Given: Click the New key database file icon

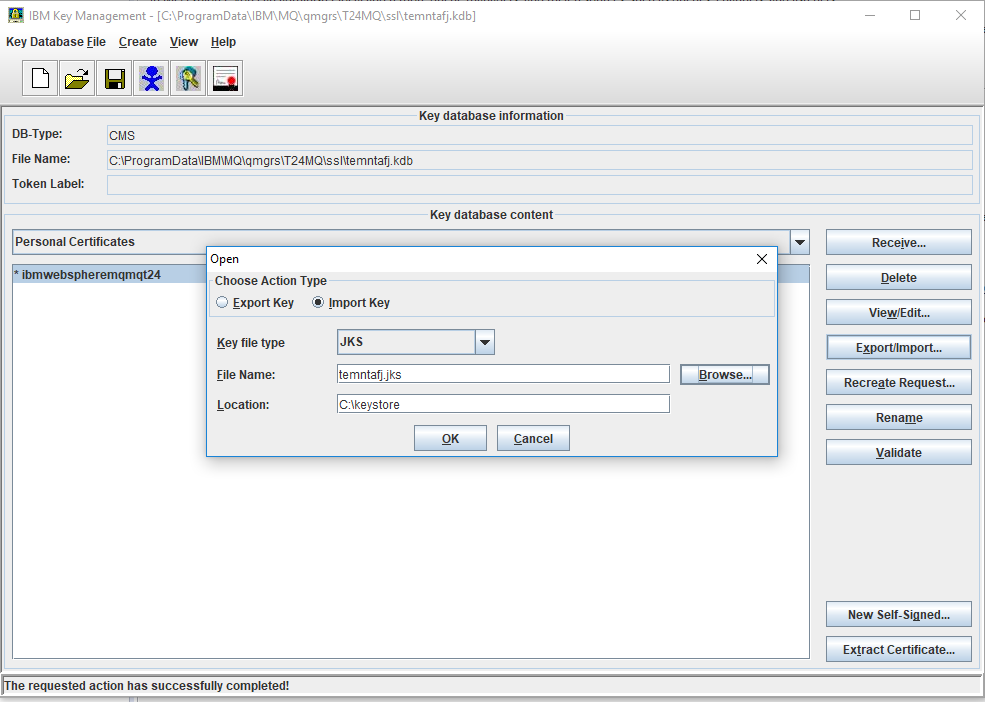Looking at the screenshot, I should 40,79.
